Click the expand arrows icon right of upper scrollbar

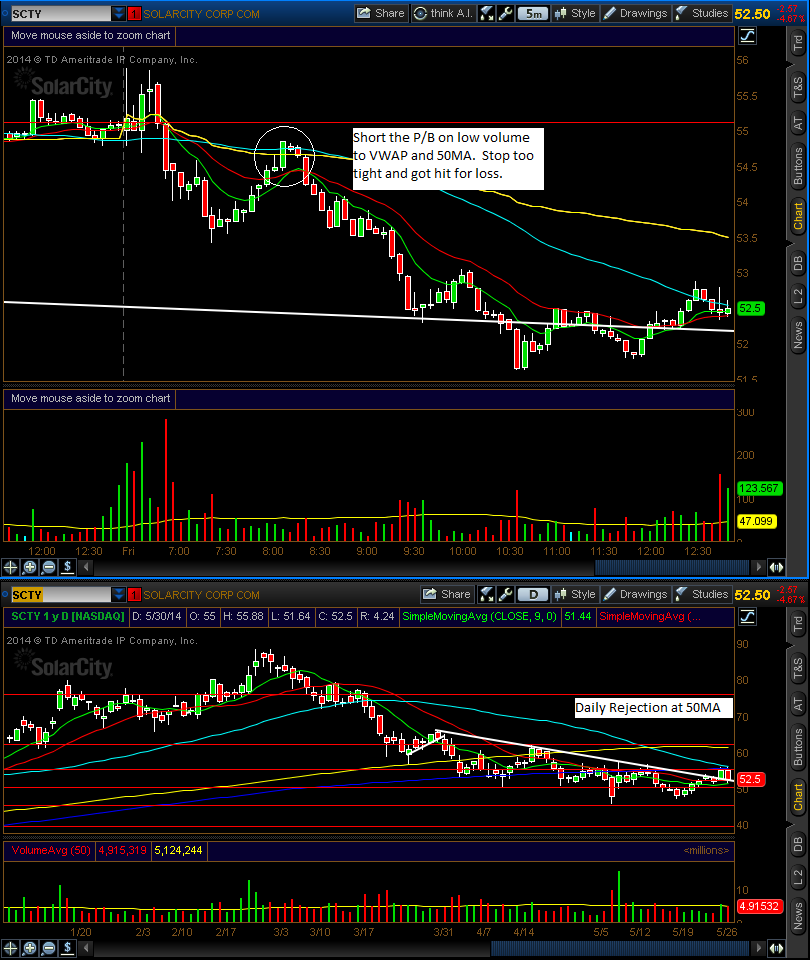click(776, 567)
